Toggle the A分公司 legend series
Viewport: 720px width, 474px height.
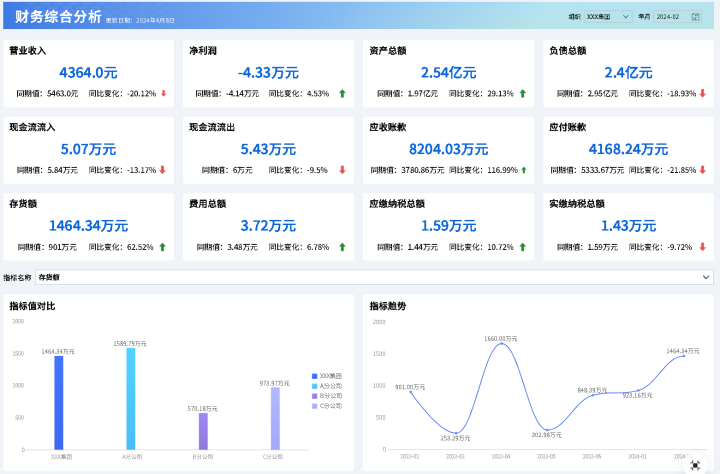coord(327,385)
